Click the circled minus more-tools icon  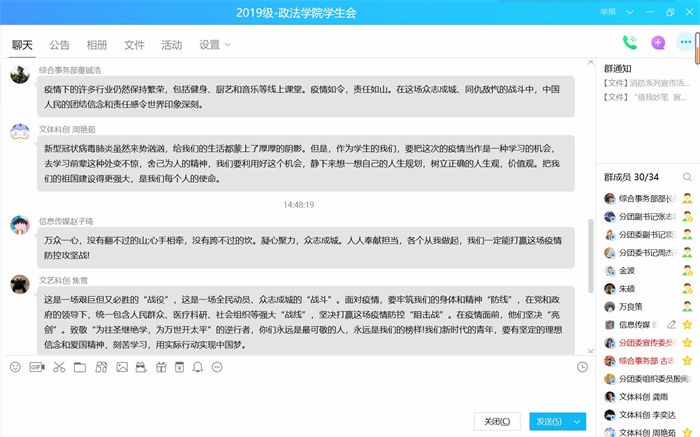pos(217,367)
